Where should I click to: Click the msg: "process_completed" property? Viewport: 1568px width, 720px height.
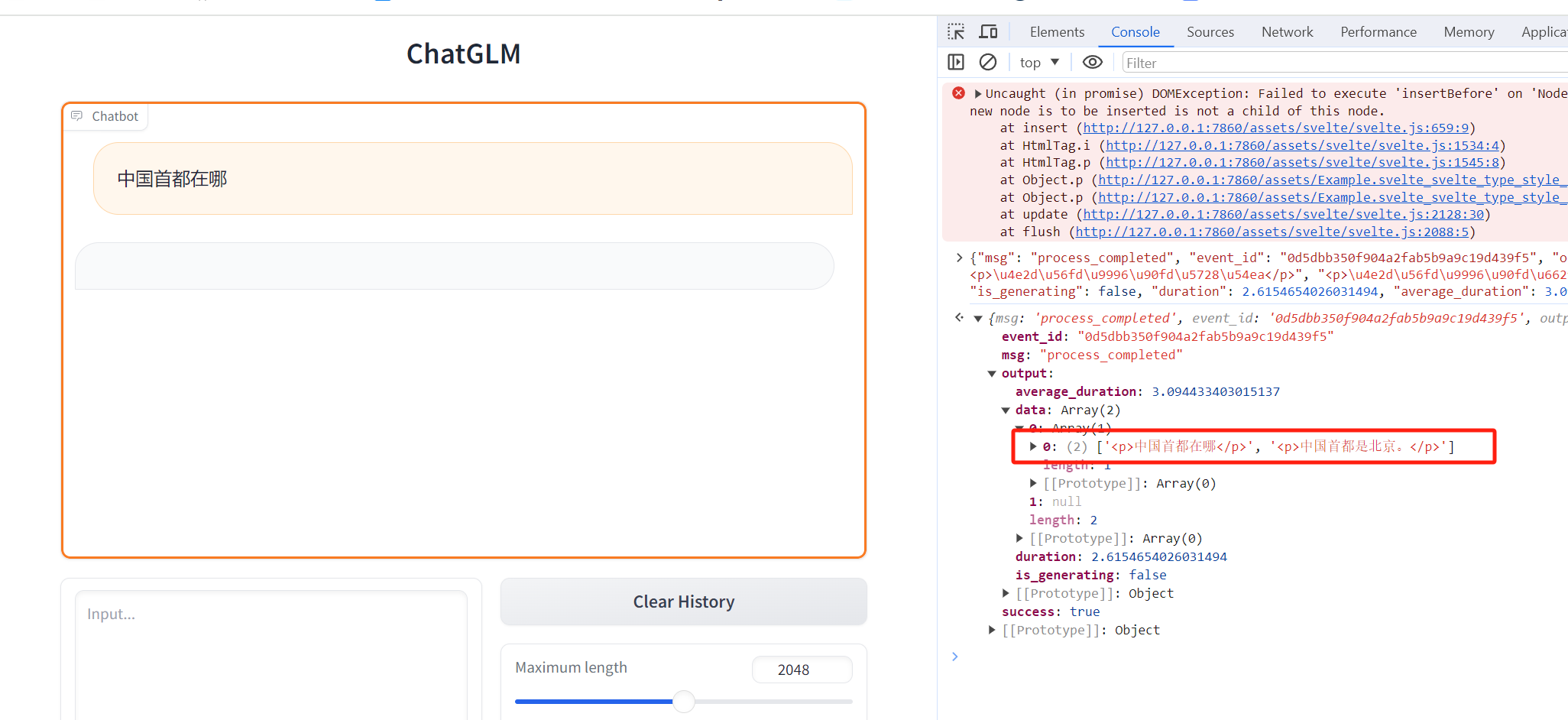(1092, 355)
